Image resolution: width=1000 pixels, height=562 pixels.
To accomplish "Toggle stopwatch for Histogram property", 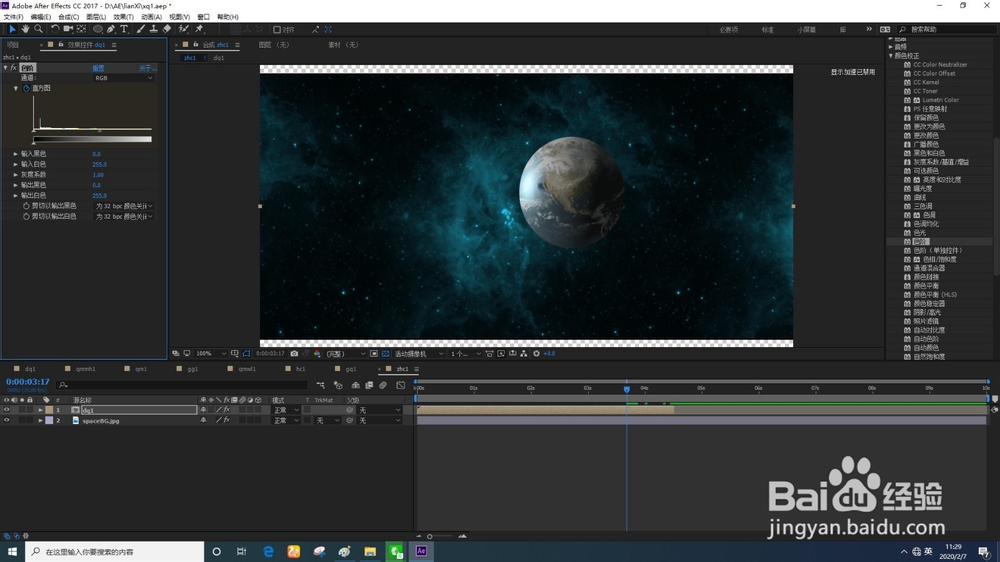I will point(26,89).
